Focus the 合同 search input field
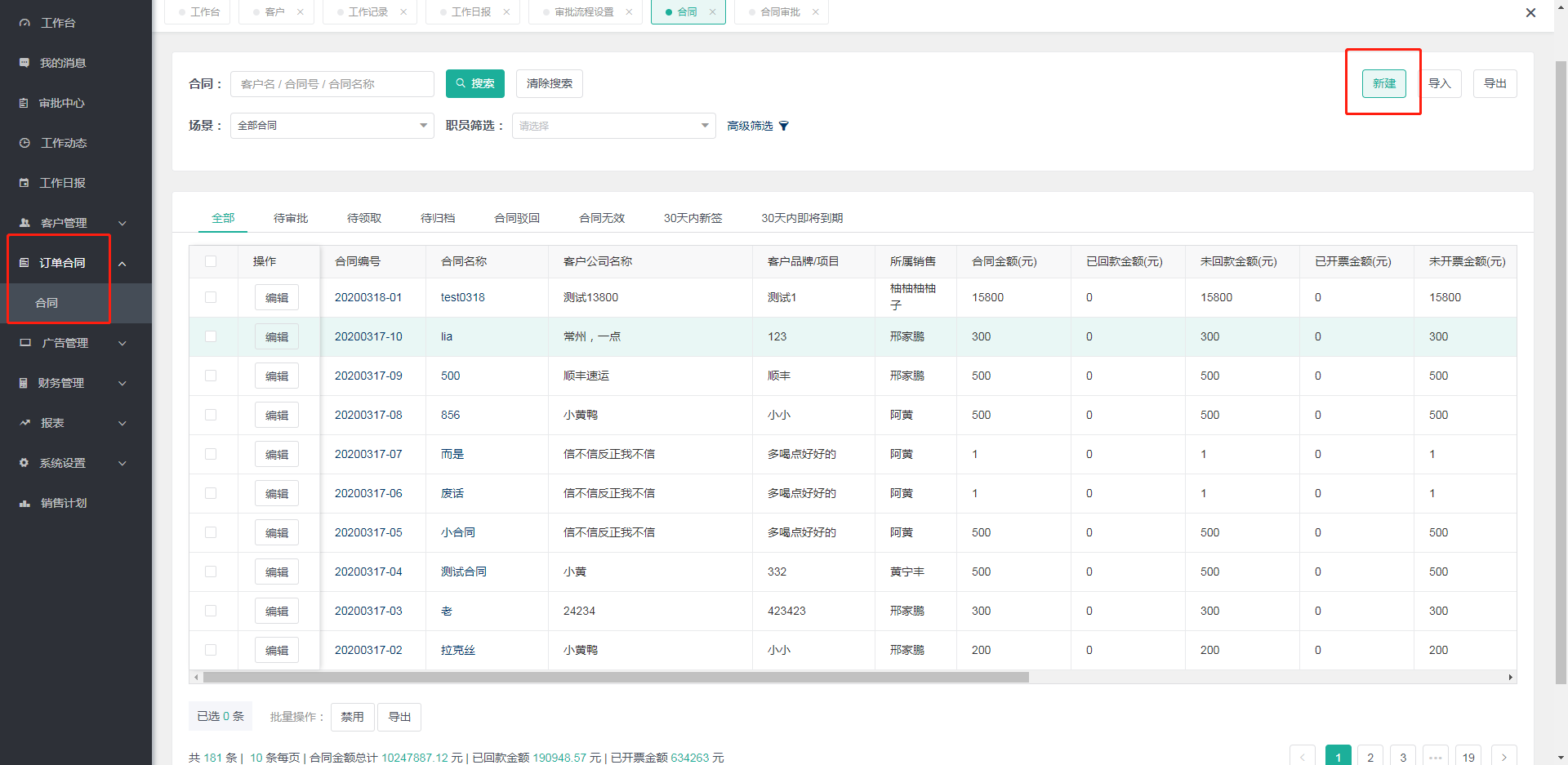 pos(332,83)
